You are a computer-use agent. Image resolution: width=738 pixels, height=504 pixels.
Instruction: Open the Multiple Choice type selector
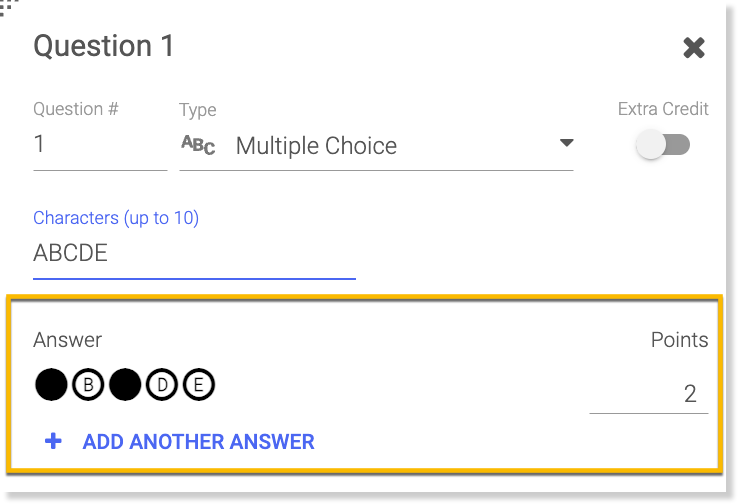[316, 146]
